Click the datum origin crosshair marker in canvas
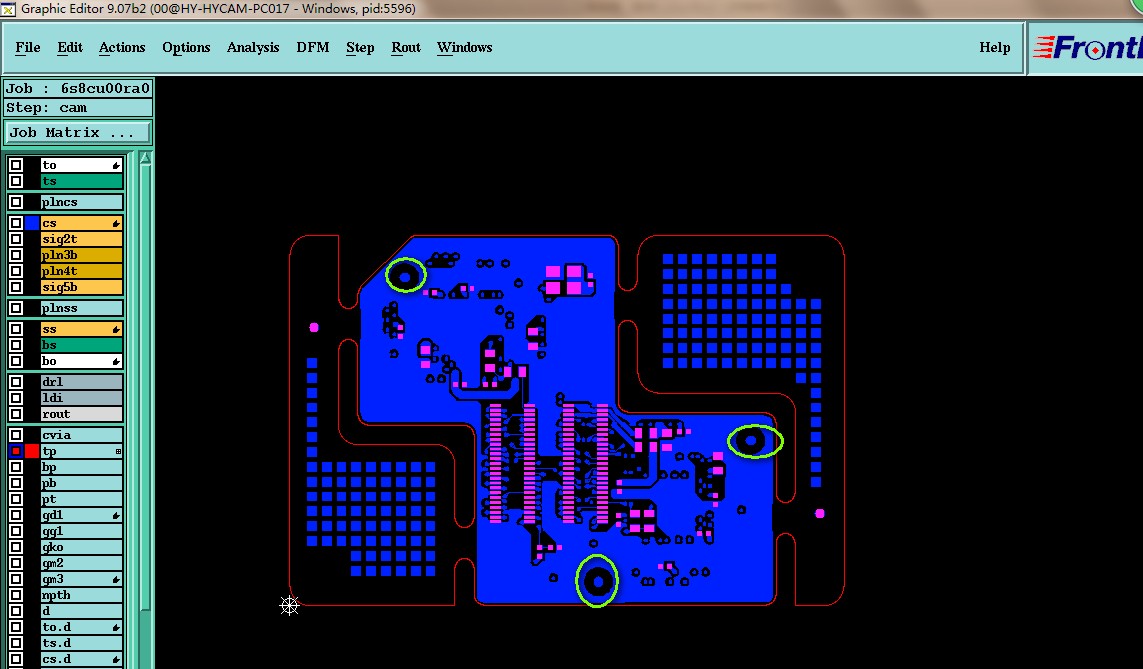The image size is (1143, 669). tap(289, 606)
